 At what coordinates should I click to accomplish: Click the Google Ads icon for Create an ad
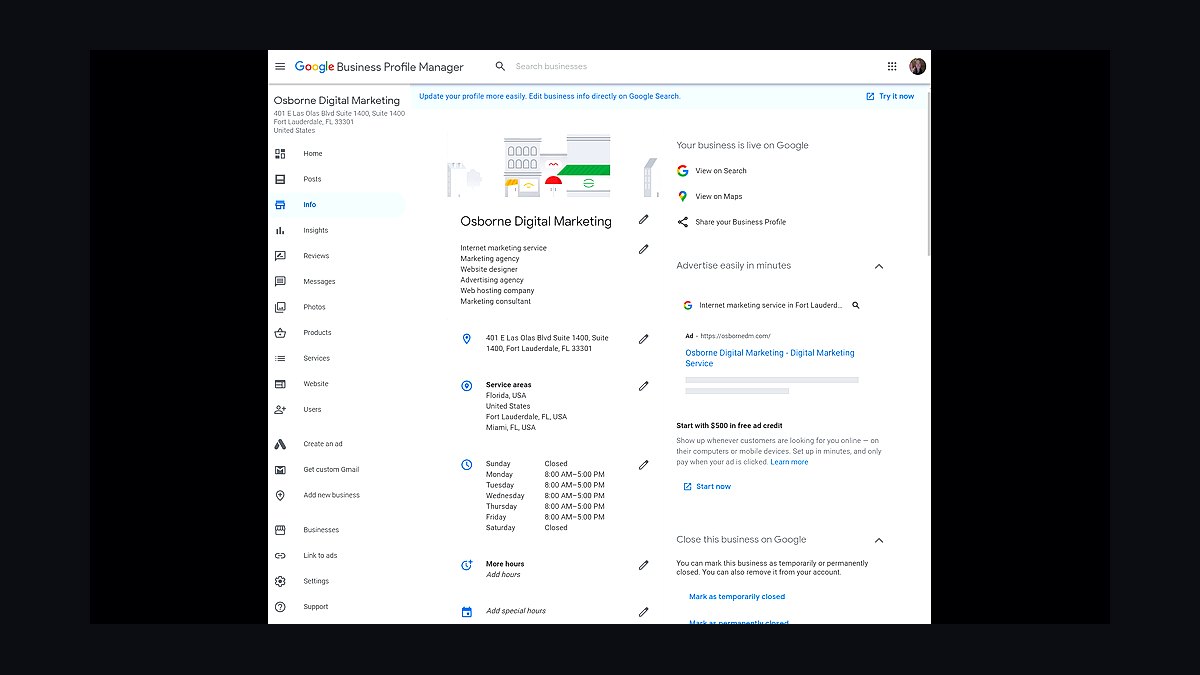tap(280, 444)
